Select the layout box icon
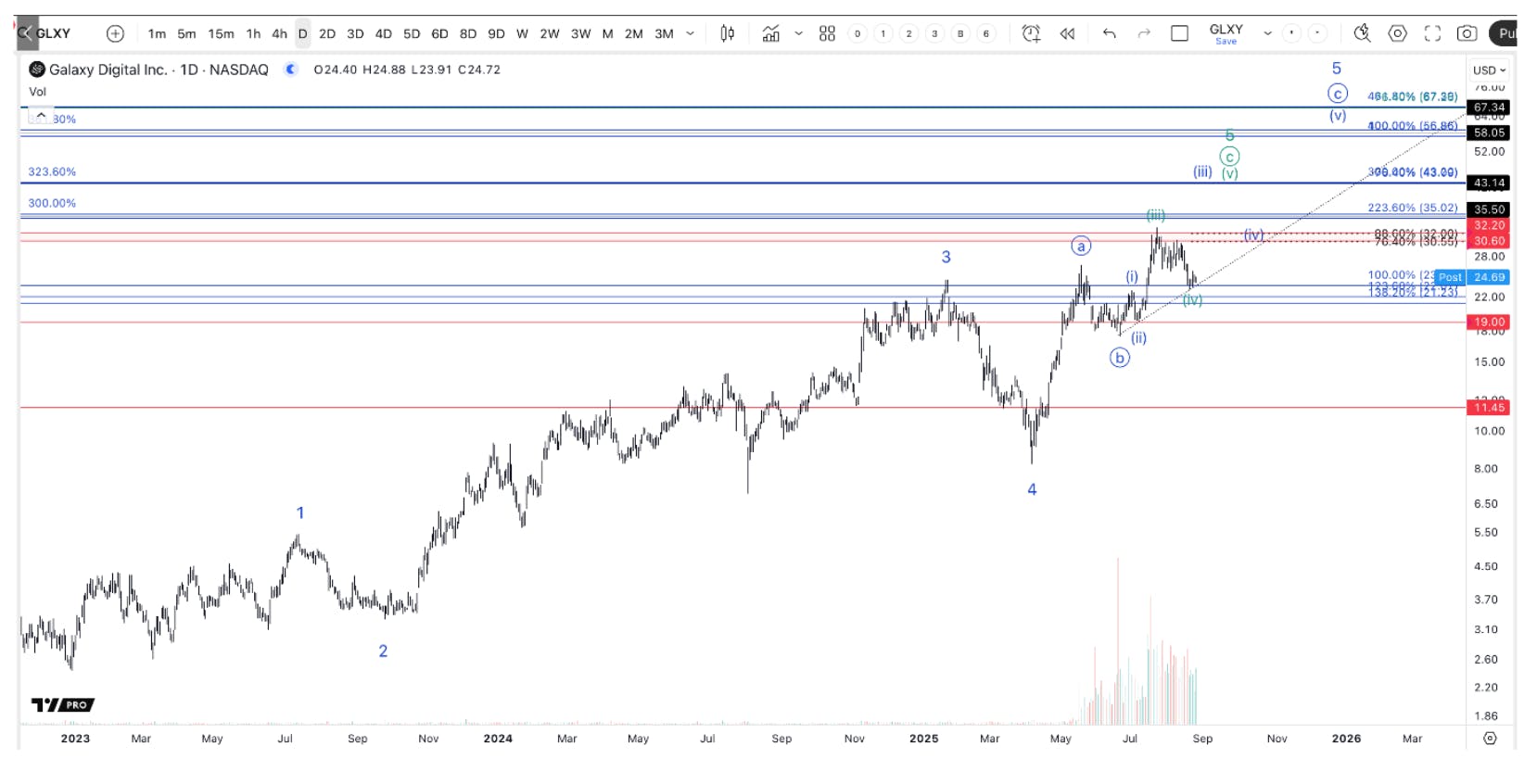1537x784 pixels. point(1179,33)
